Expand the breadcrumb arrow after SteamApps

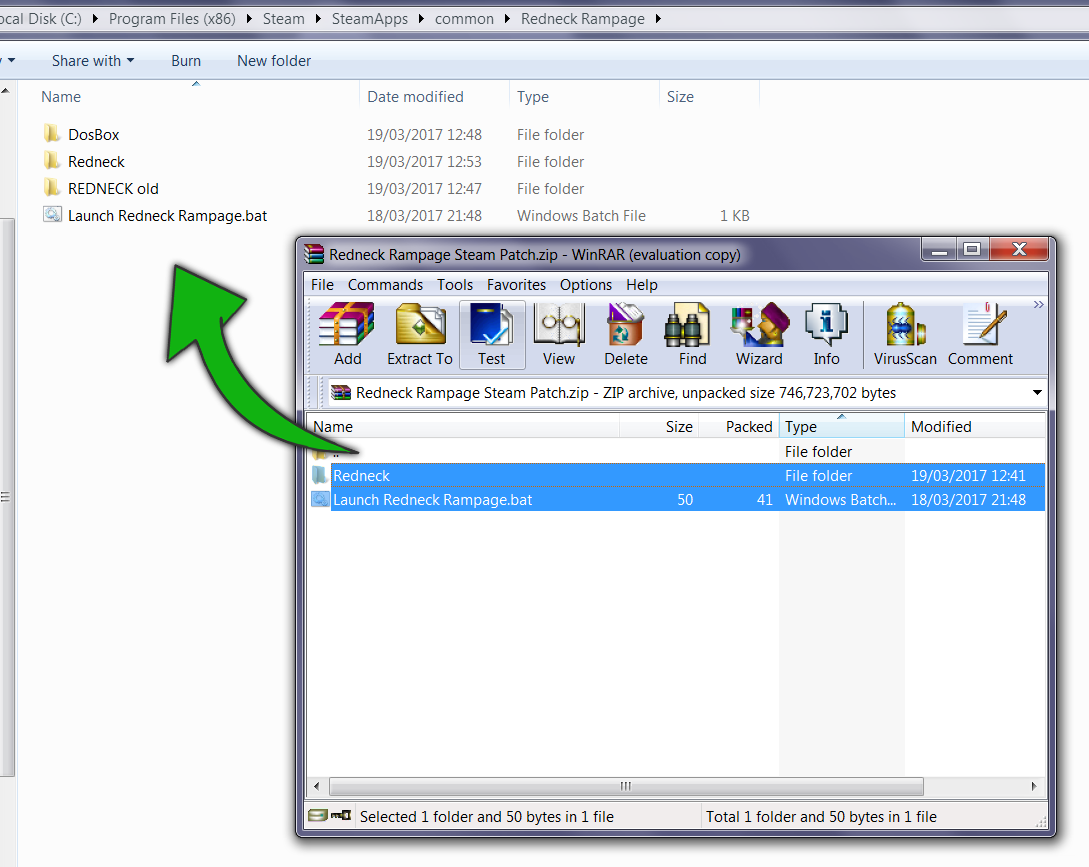421,19
